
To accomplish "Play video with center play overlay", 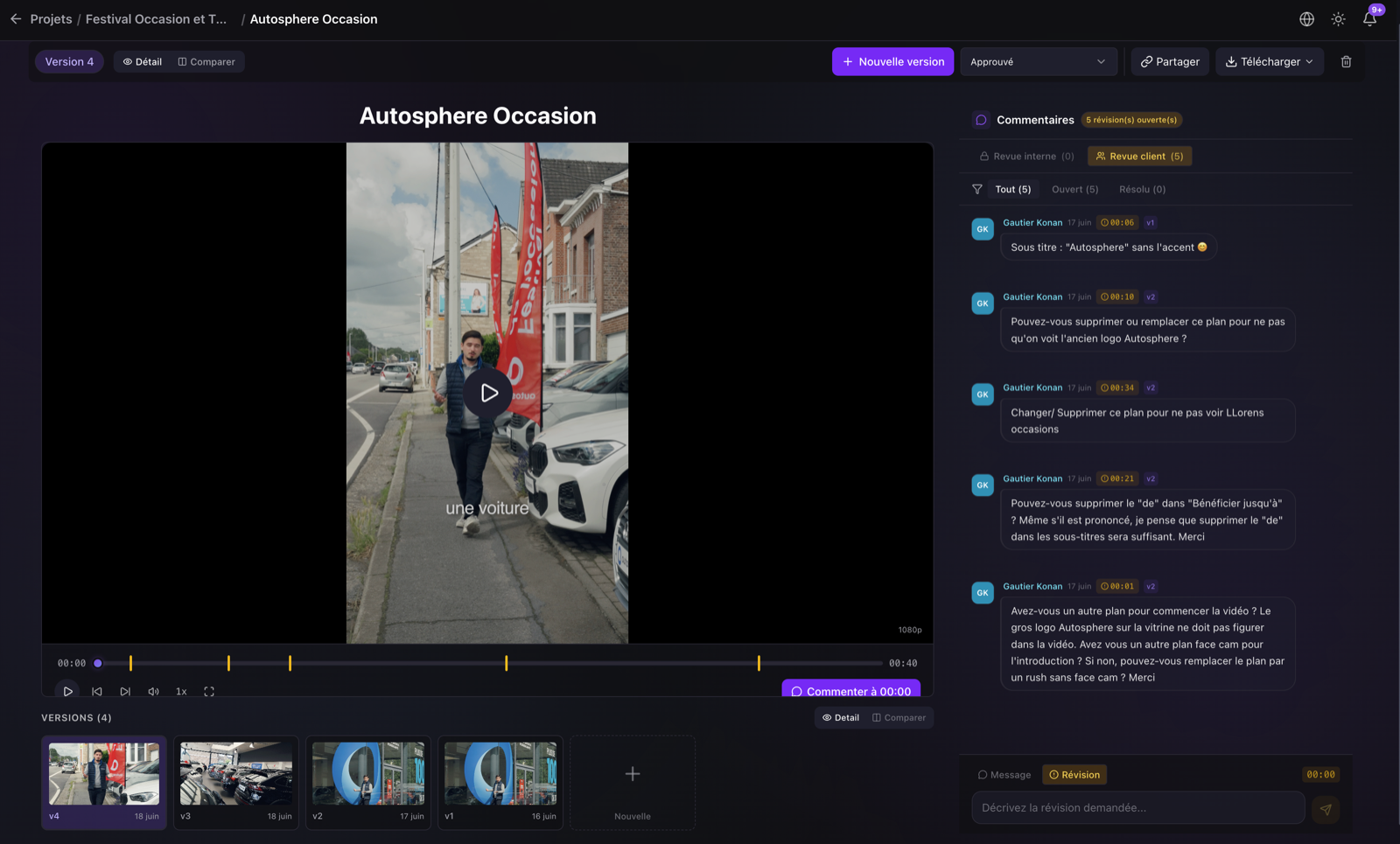I will tap(488, 393).
